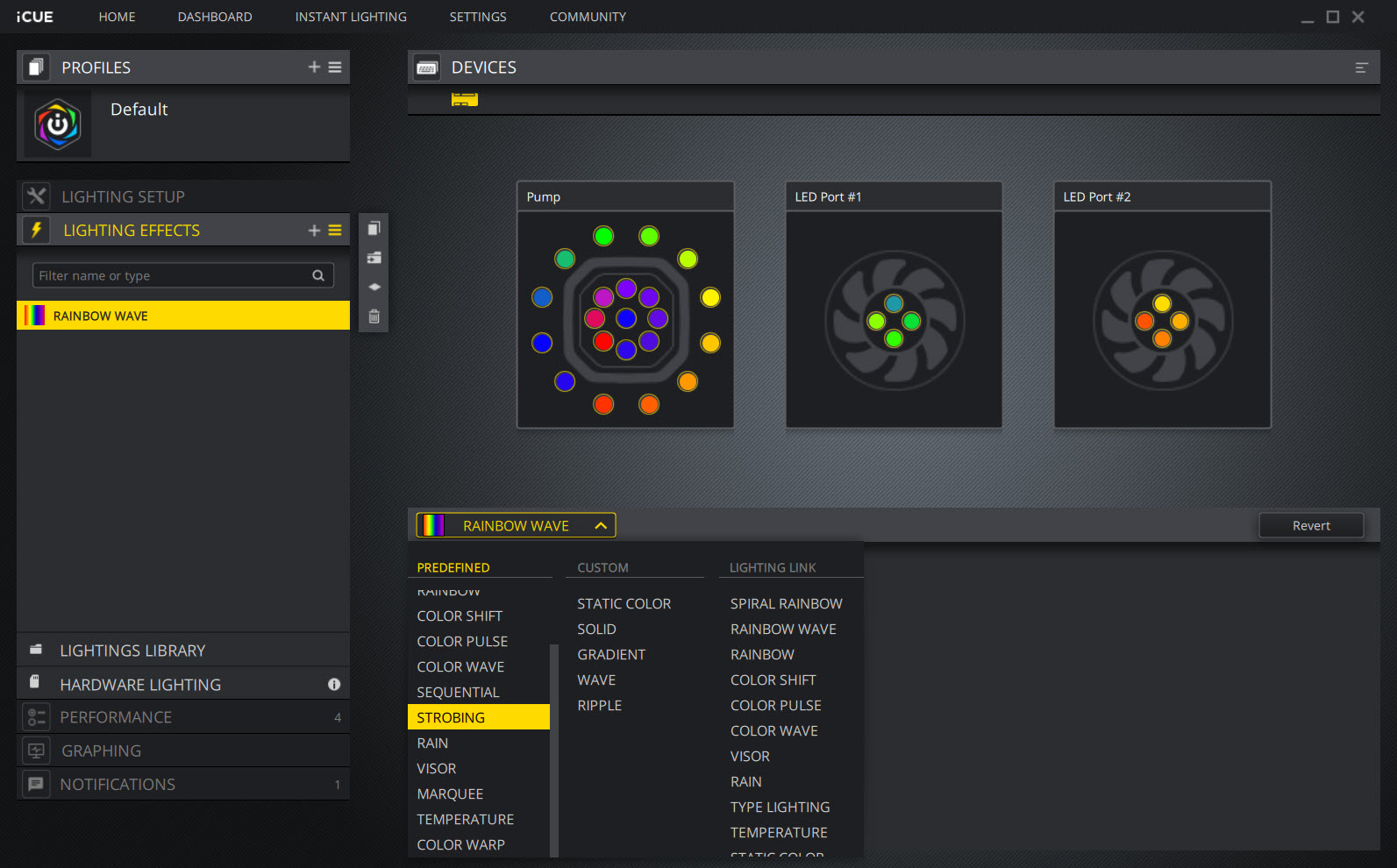Expand the Notifications section

(183, 784)
